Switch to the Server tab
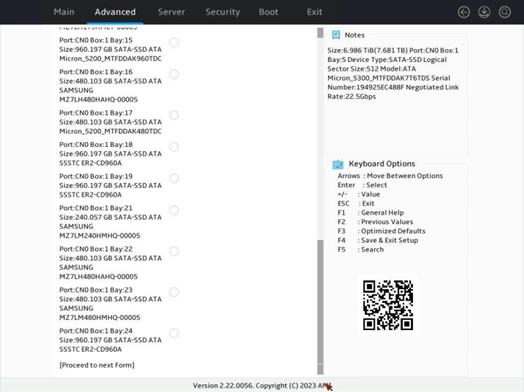This screenshot has width=524, height=392. (171, 12)
